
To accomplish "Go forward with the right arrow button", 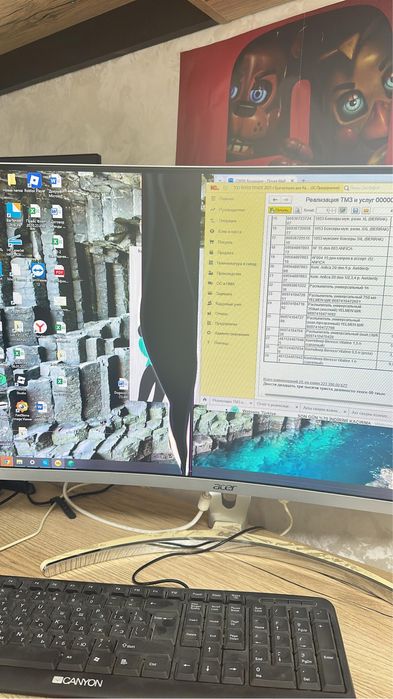I will coord(287,199).
